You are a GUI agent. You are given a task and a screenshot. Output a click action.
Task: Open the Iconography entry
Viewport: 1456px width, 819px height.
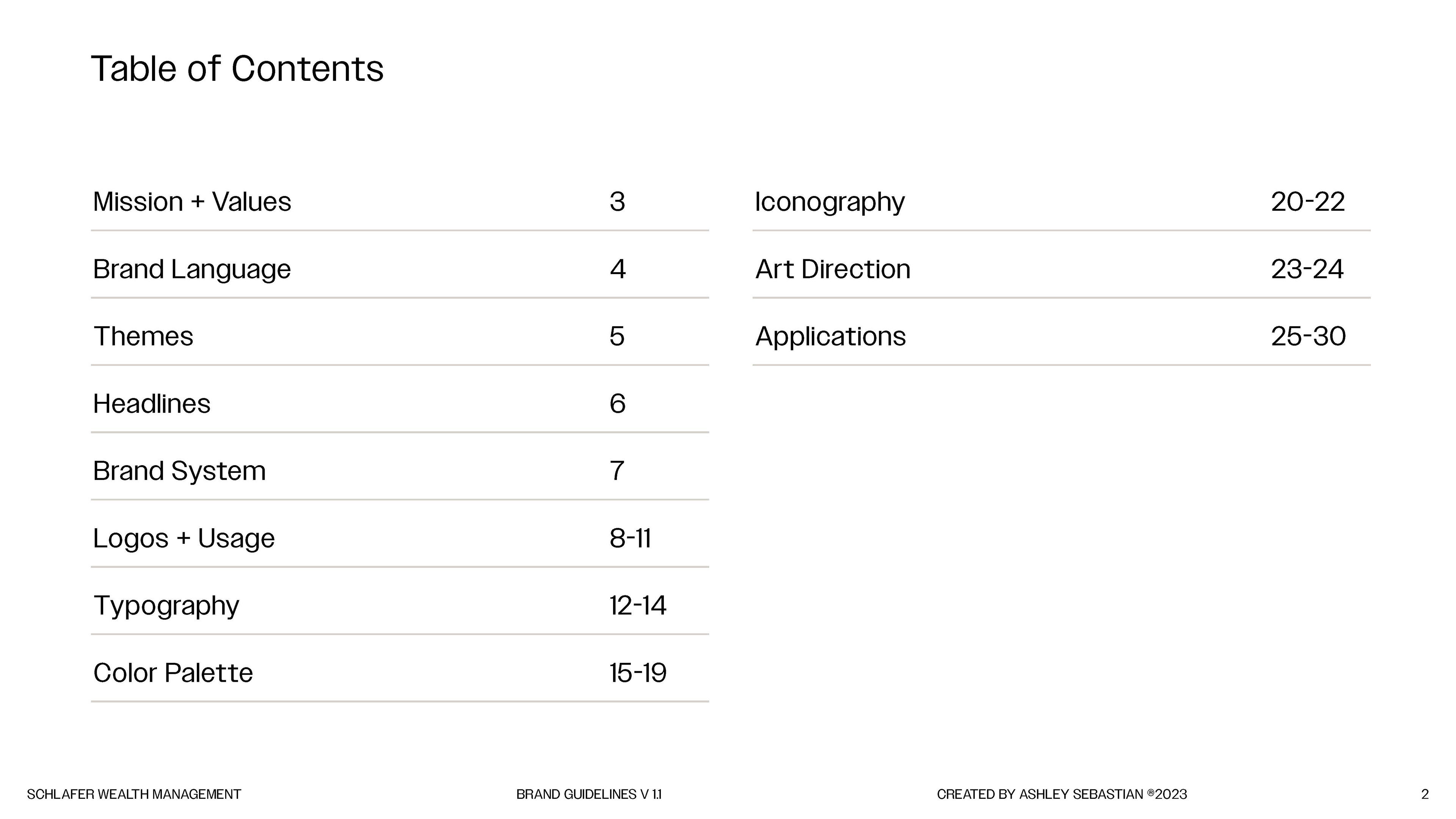[x=830, y=202]
